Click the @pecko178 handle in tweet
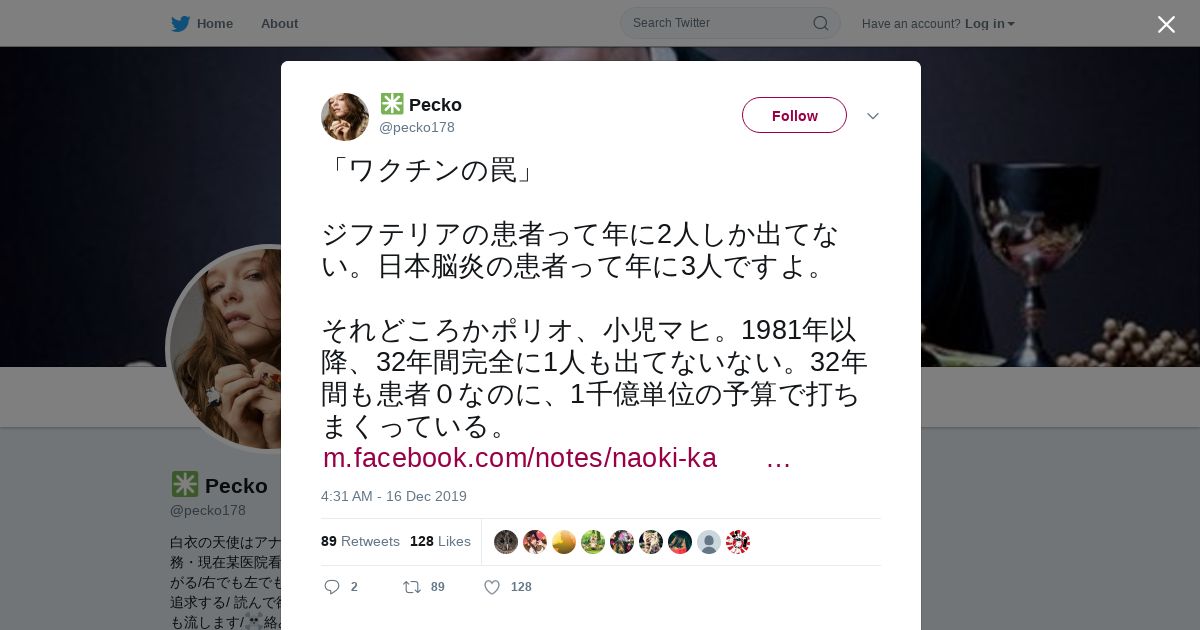 (x=417, y=127)
